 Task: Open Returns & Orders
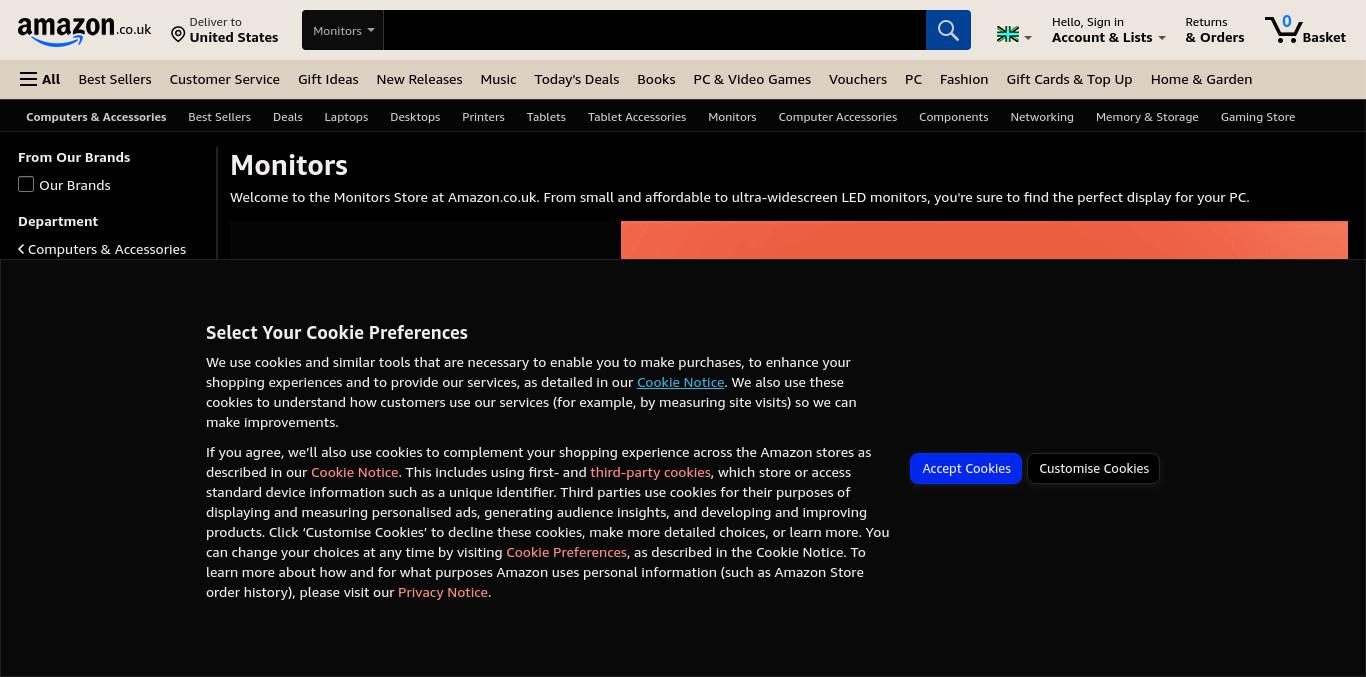tap(1214, 30)
